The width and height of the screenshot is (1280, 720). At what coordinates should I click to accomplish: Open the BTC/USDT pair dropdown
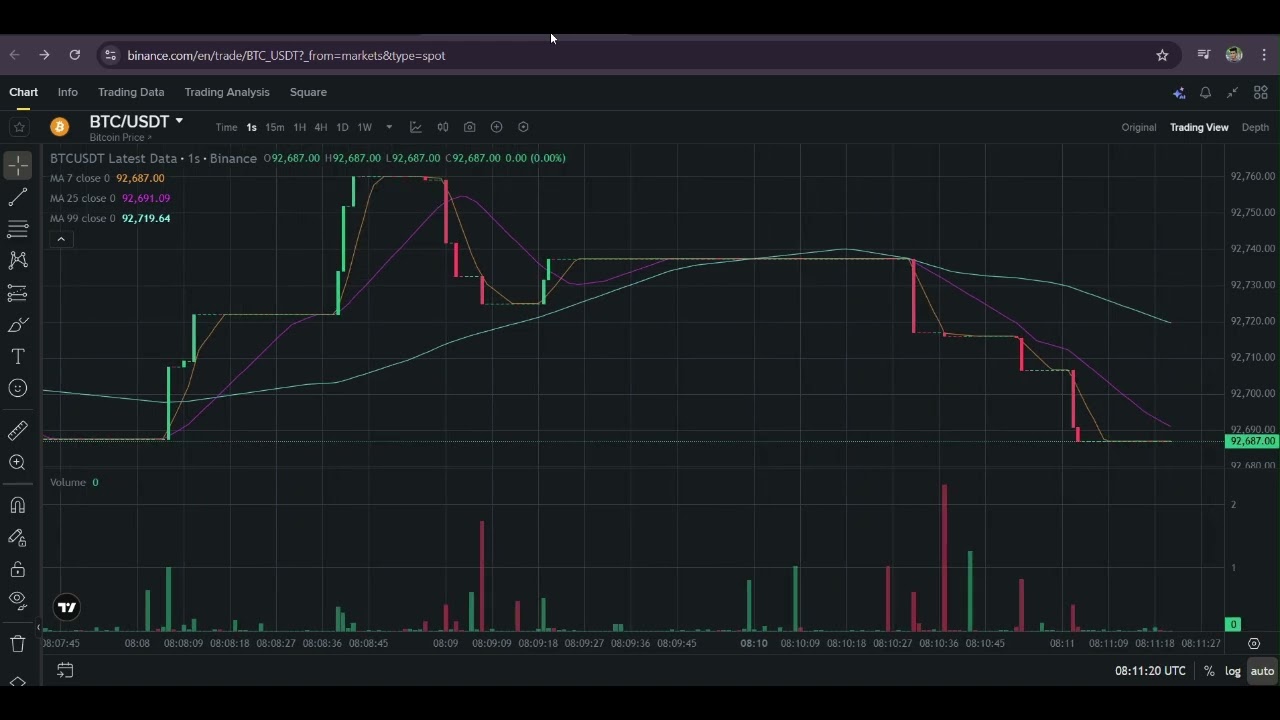coord(136,121)
